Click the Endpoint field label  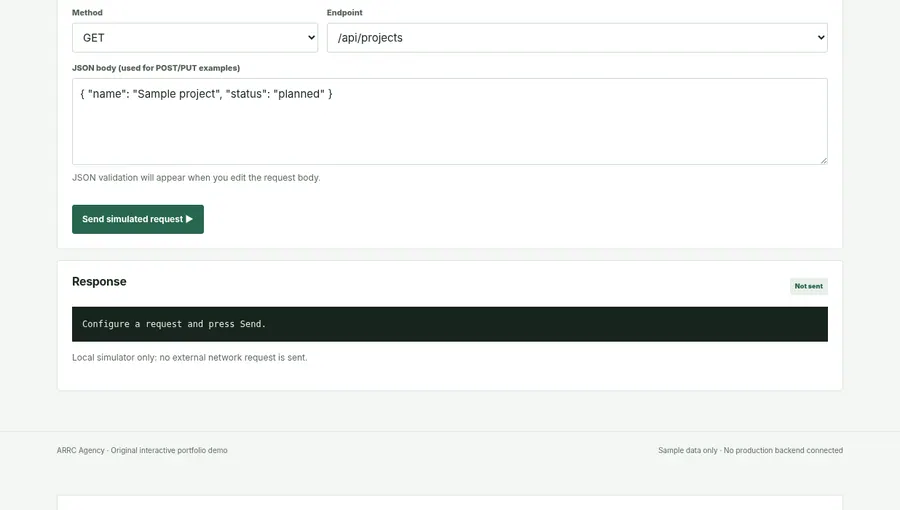click(344, 13)
